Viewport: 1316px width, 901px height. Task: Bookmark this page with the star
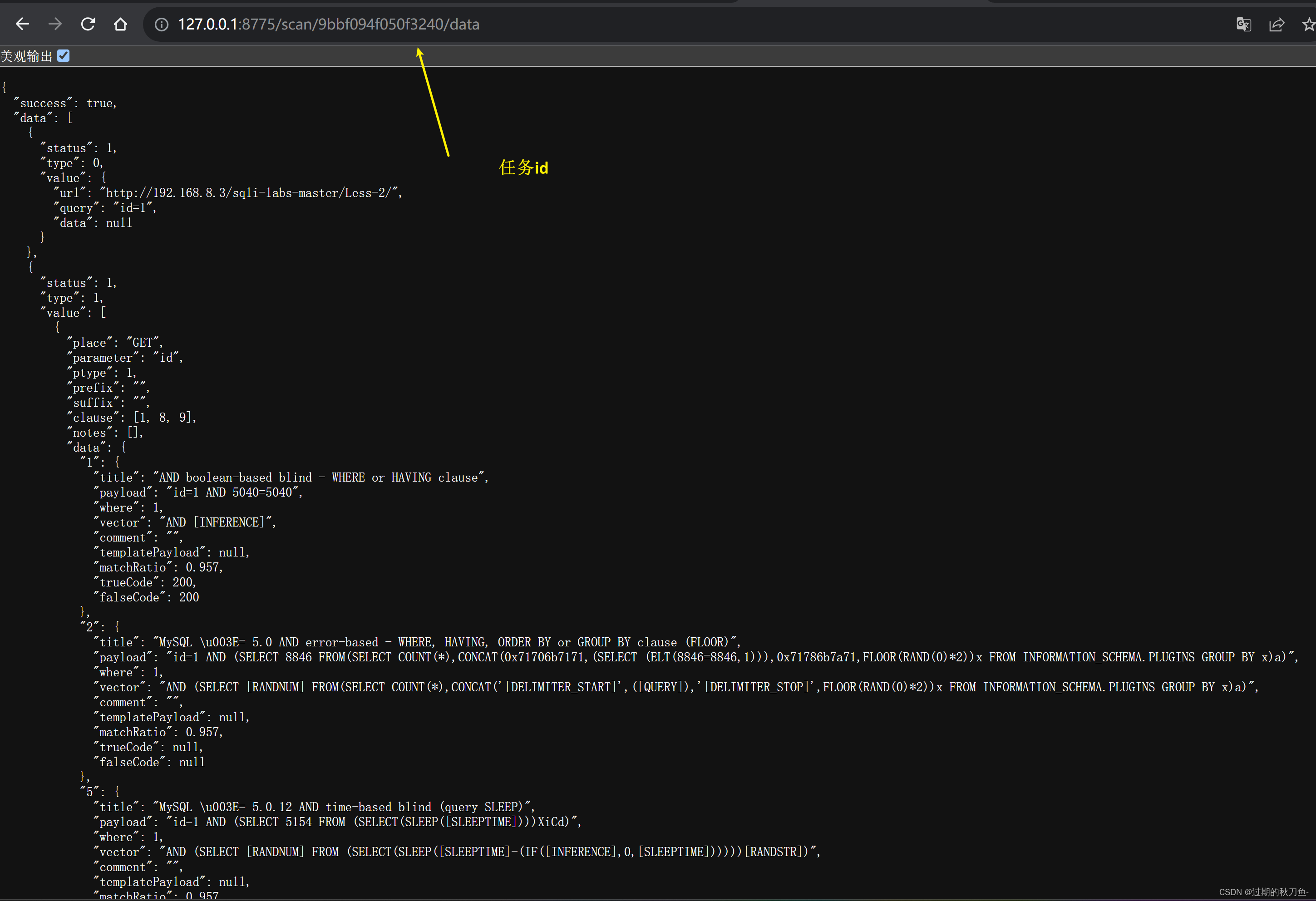tap(1309, 25)
